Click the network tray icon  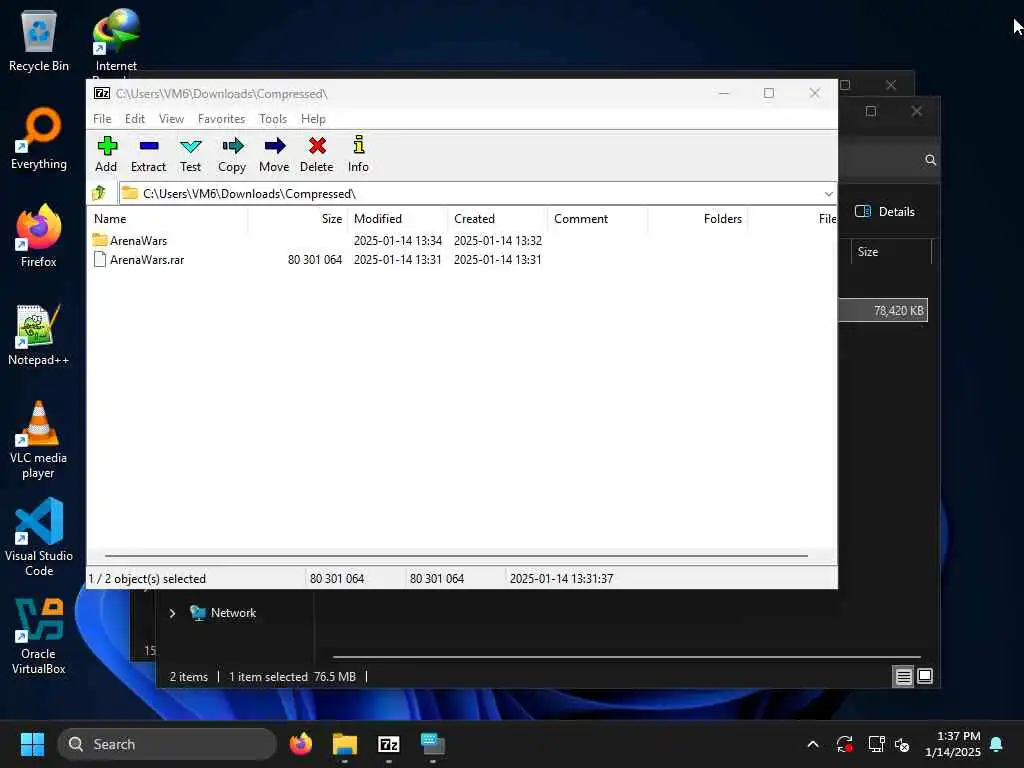[x=876, y=744]
